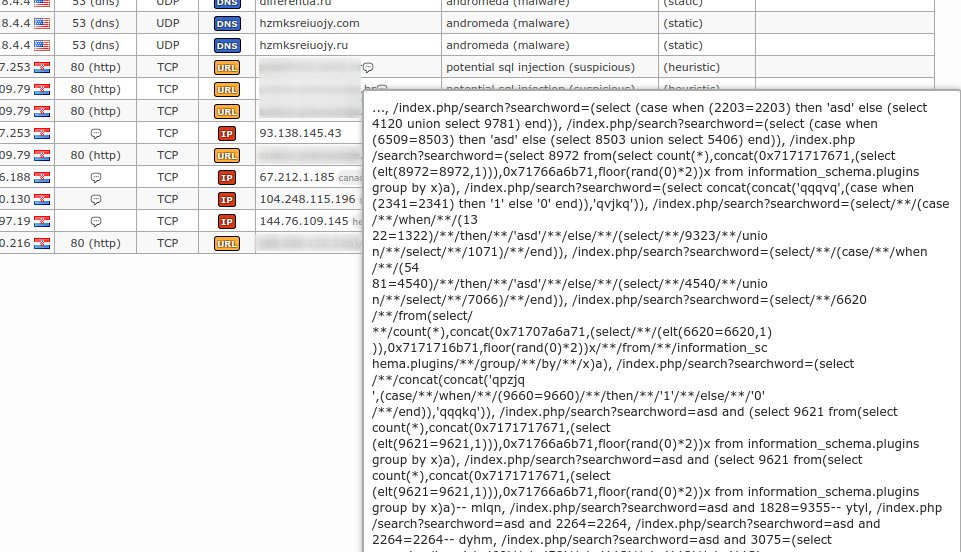Click Croatian flag in 104.248.115.196 row
The width and height of the screenshot is (961, 552).
pos(42,200)
